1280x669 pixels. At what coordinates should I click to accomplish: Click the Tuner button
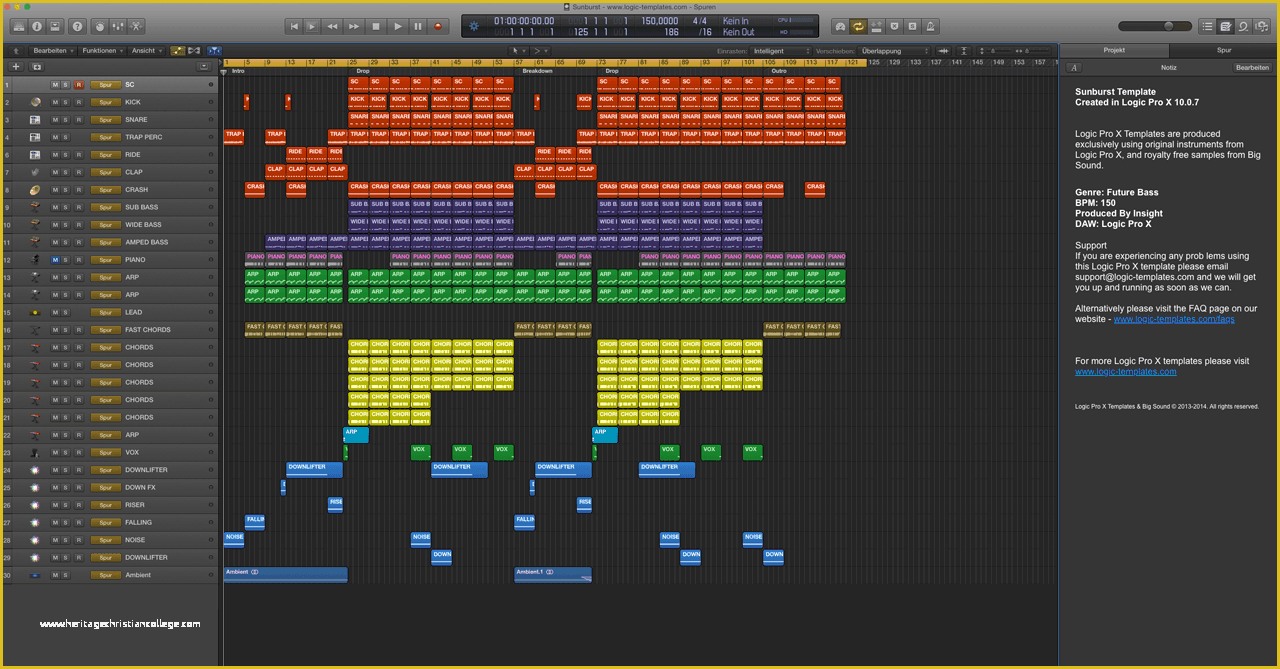point(840,26)
